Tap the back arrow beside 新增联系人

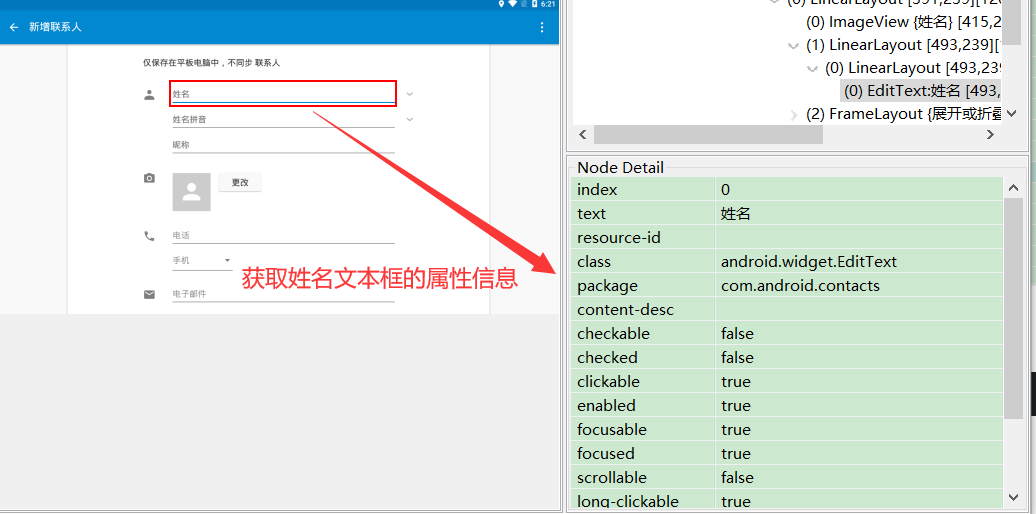[14, 28]
